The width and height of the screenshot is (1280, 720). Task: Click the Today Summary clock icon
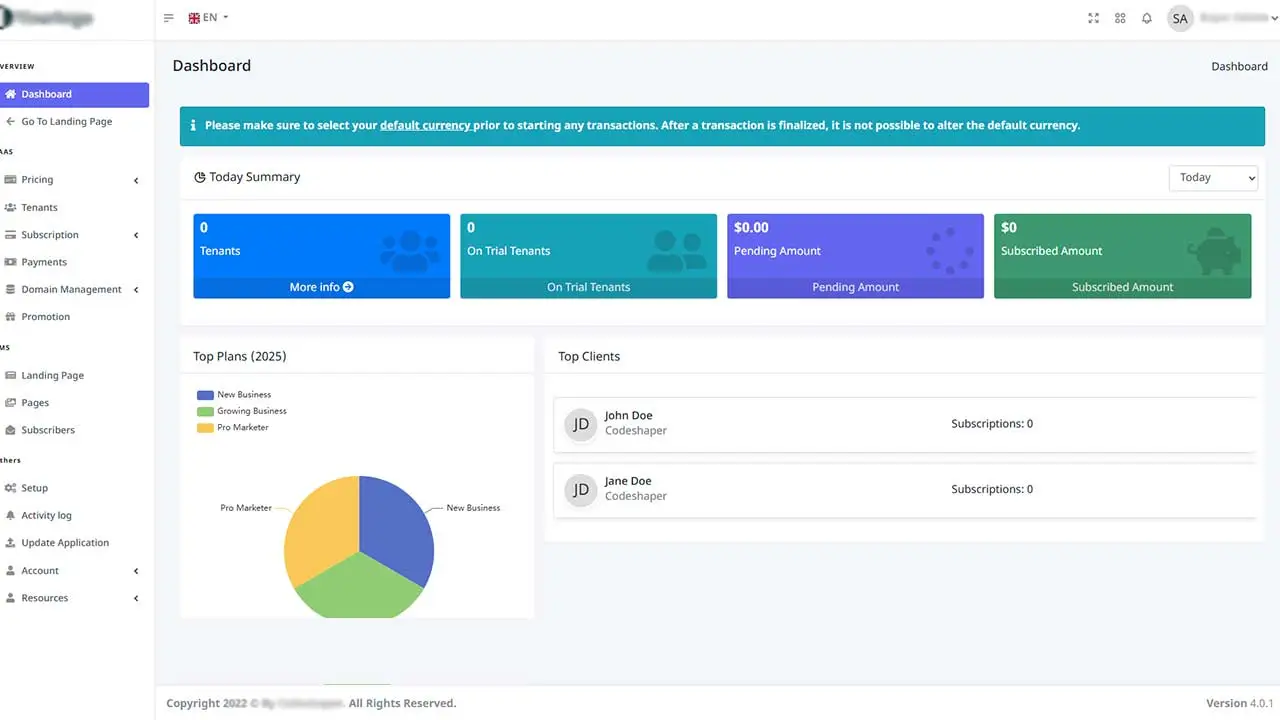[x=200, y=177]
